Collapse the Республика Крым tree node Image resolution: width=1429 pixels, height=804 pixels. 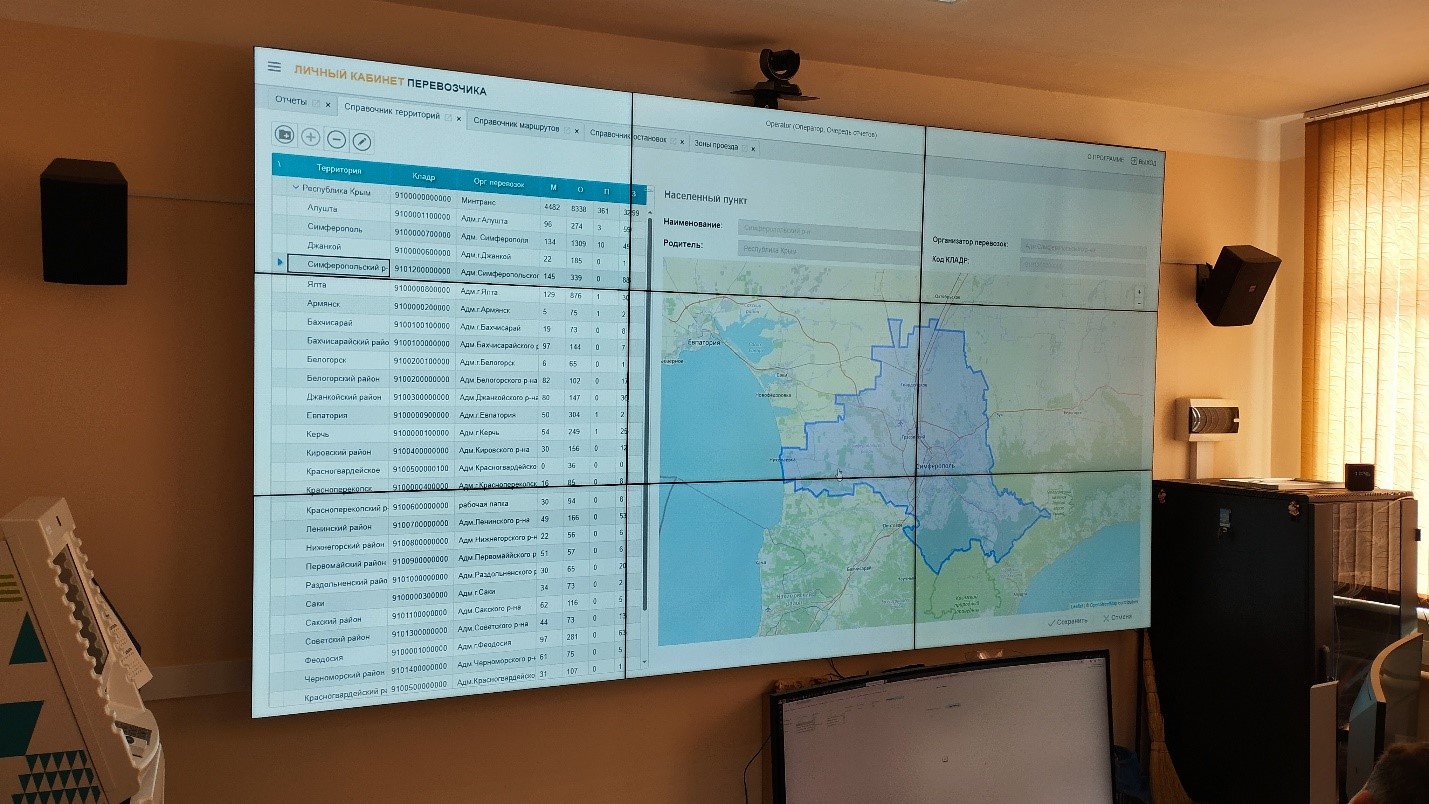click(x=296, y=187)
